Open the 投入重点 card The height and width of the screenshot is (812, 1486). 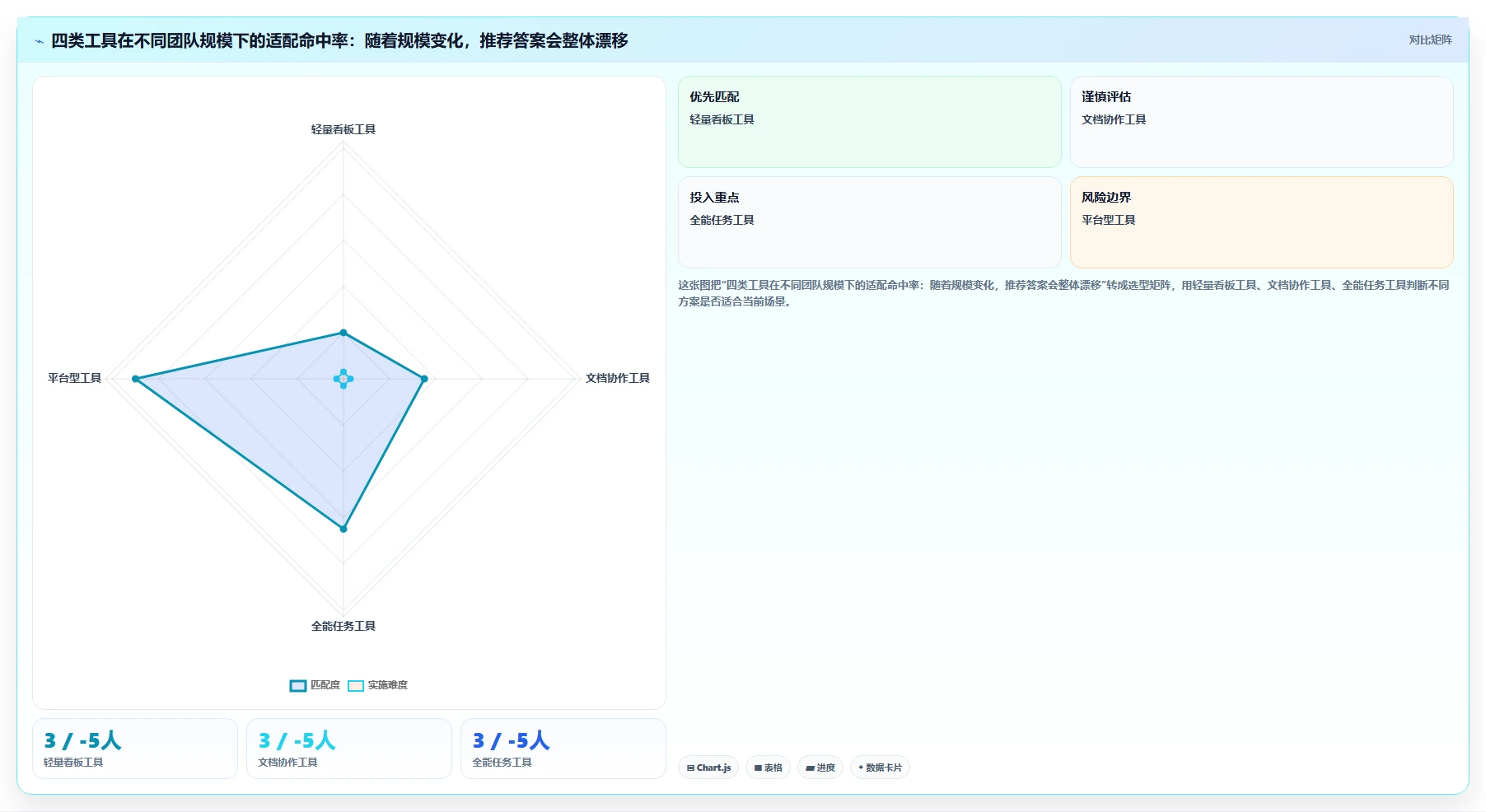(870, 222)
